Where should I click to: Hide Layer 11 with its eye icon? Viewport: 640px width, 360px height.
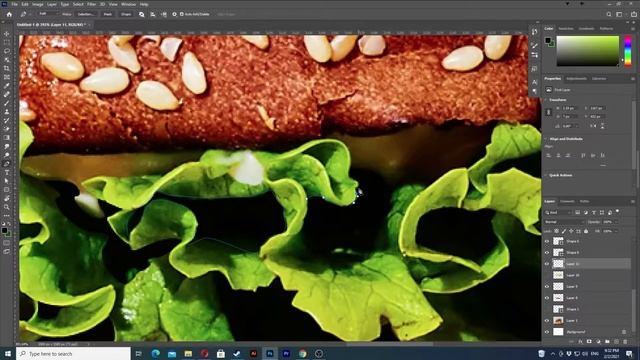coord(547,264)
